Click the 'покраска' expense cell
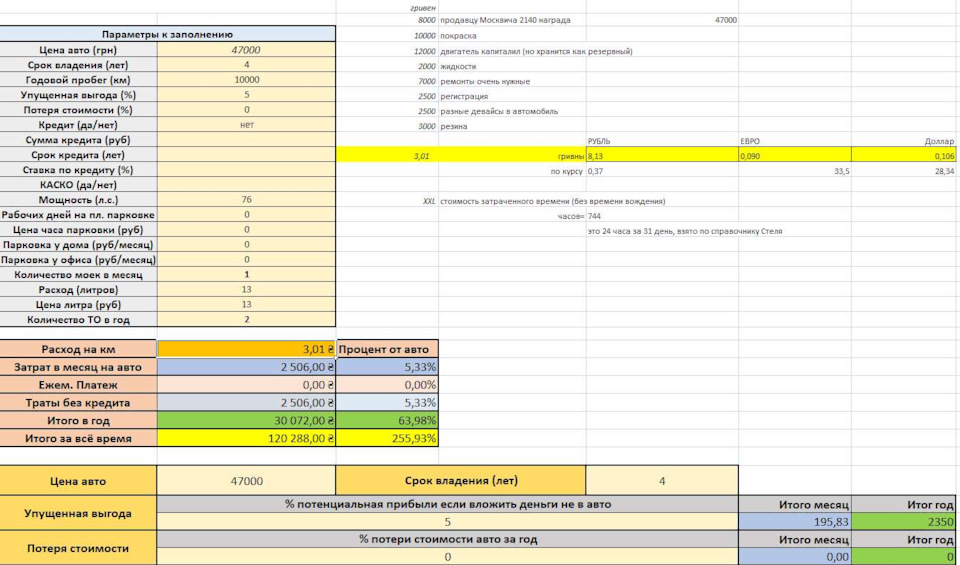This screenshot has height=565, width=960. [512, 36]
